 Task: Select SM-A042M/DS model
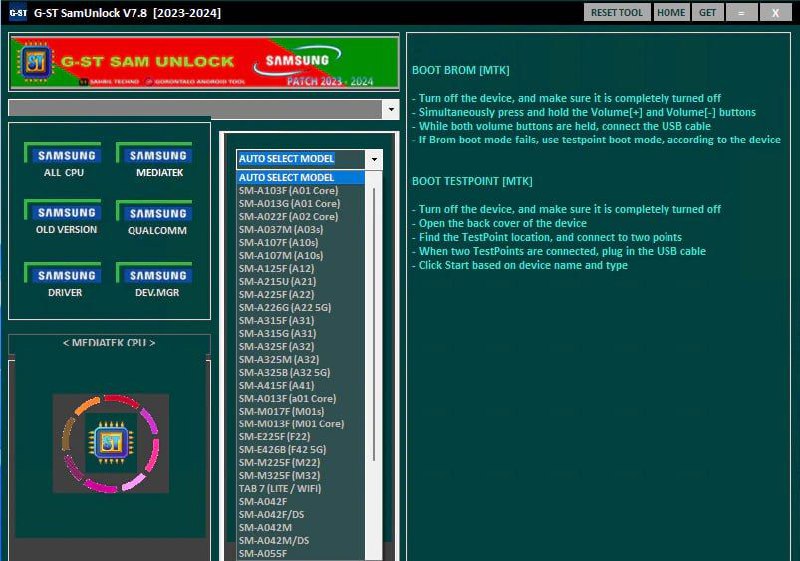click(301, 541)
